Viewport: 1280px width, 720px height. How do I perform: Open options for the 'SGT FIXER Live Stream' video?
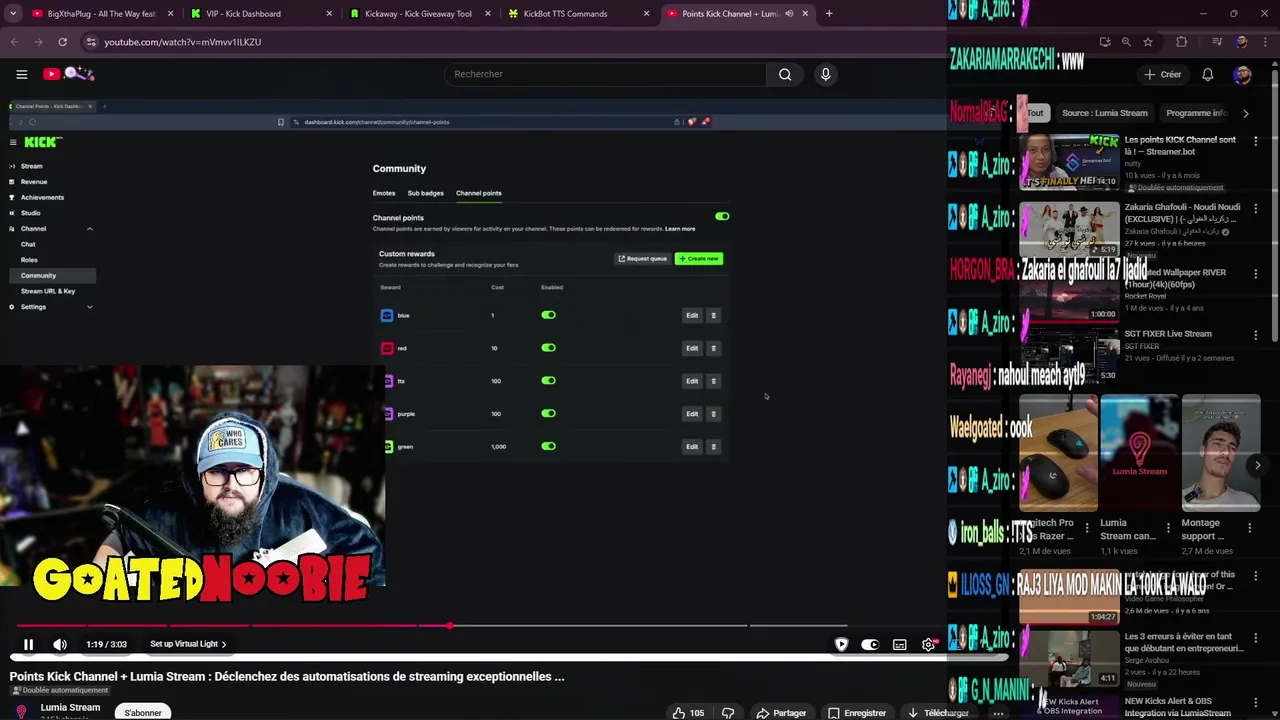1256,335
